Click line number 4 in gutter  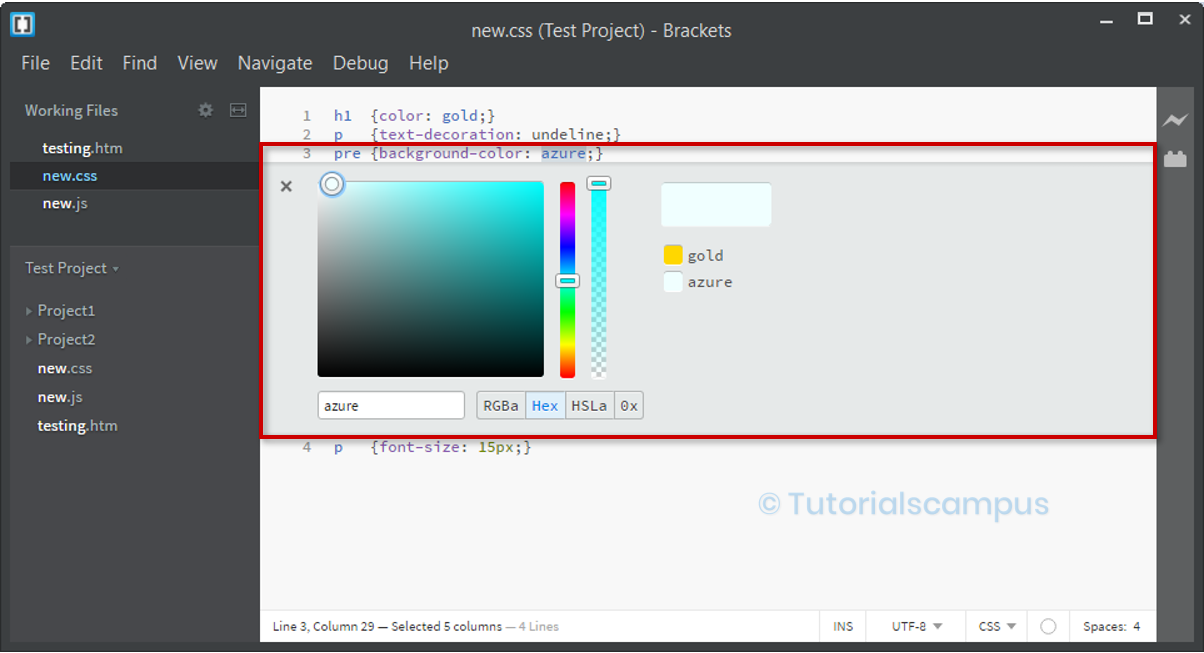point(307,447)
